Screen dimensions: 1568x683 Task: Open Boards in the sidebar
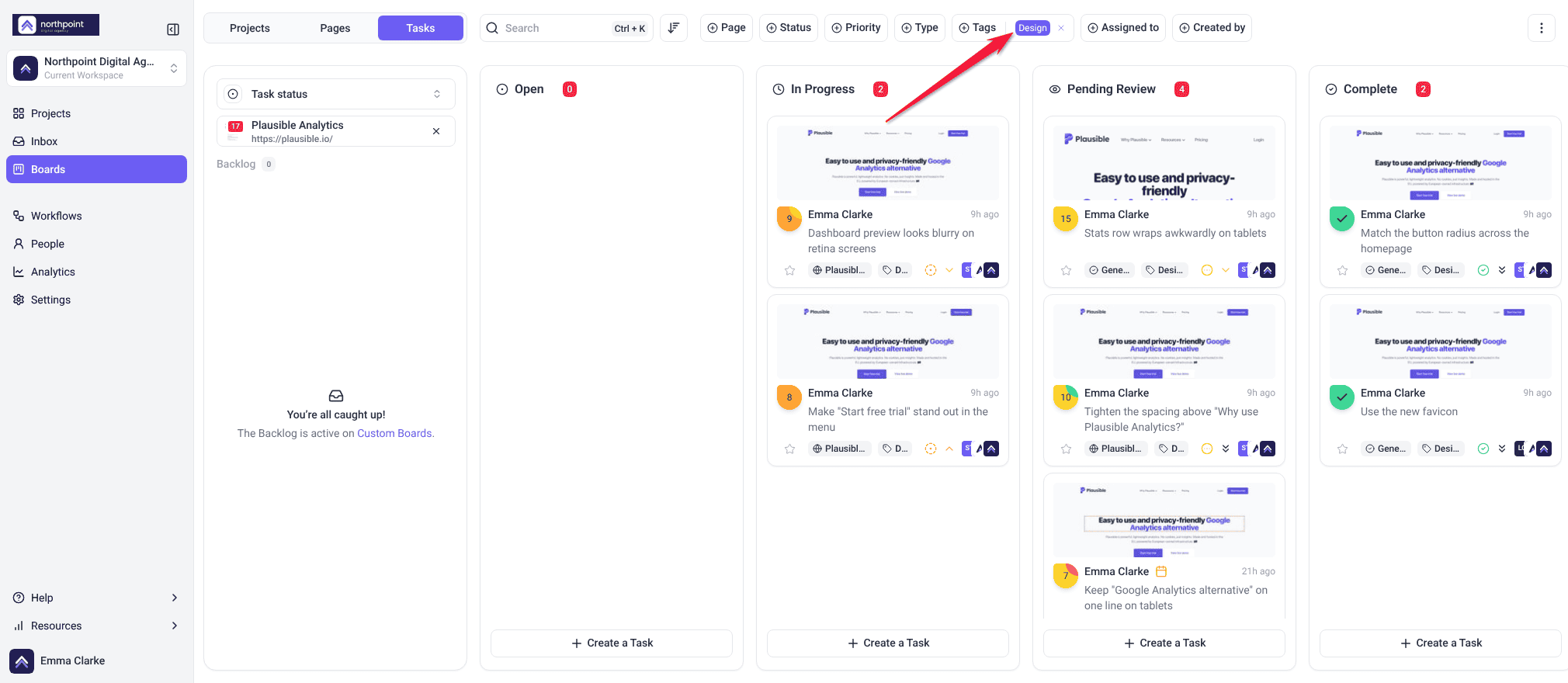(96, 169)
